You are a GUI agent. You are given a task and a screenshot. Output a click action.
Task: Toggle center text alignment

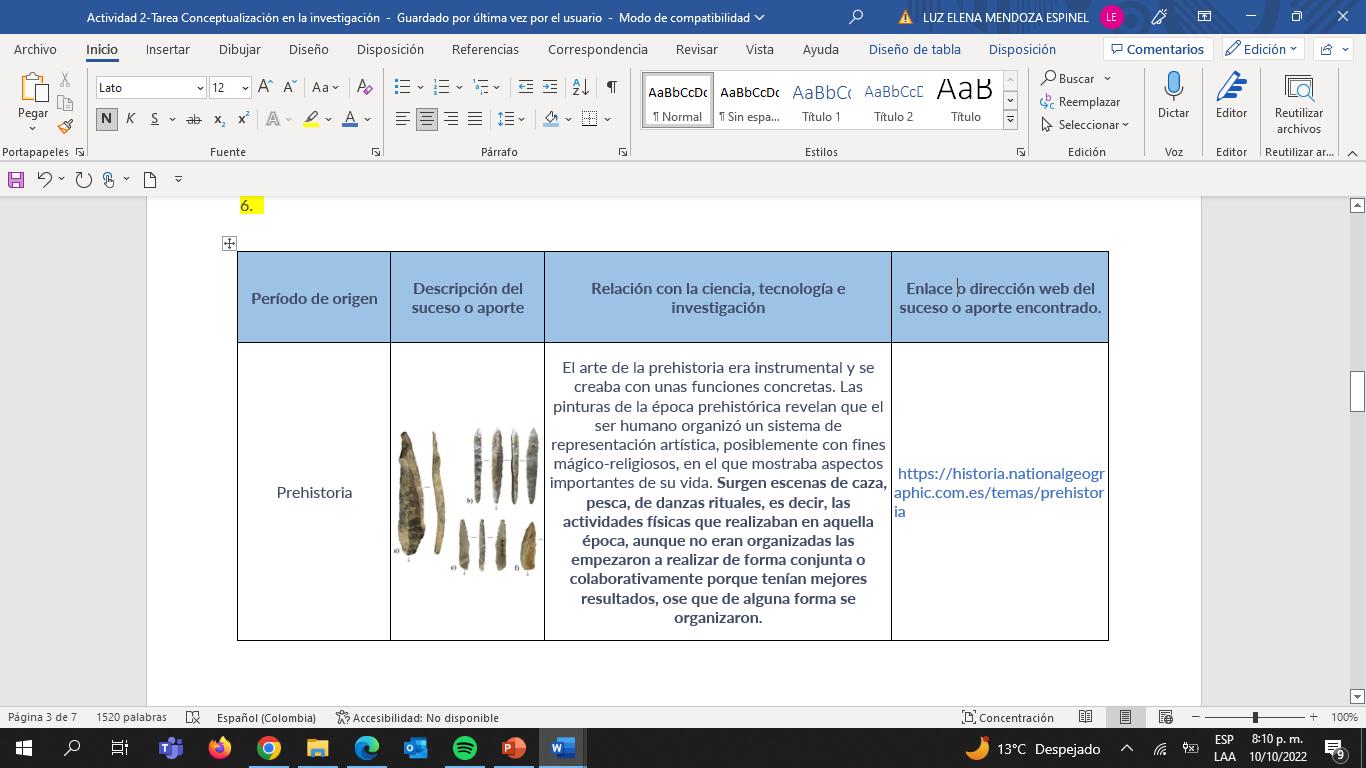(x=427, y=119)
